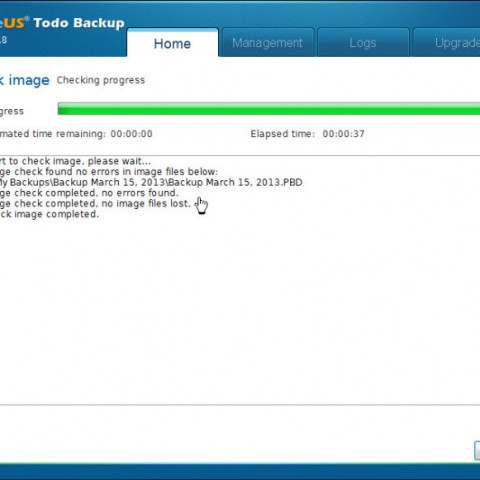Click the 00:00:37 elapsed time value
The image size is (480, 480).
pyautogui.click(x=343, y=134)
